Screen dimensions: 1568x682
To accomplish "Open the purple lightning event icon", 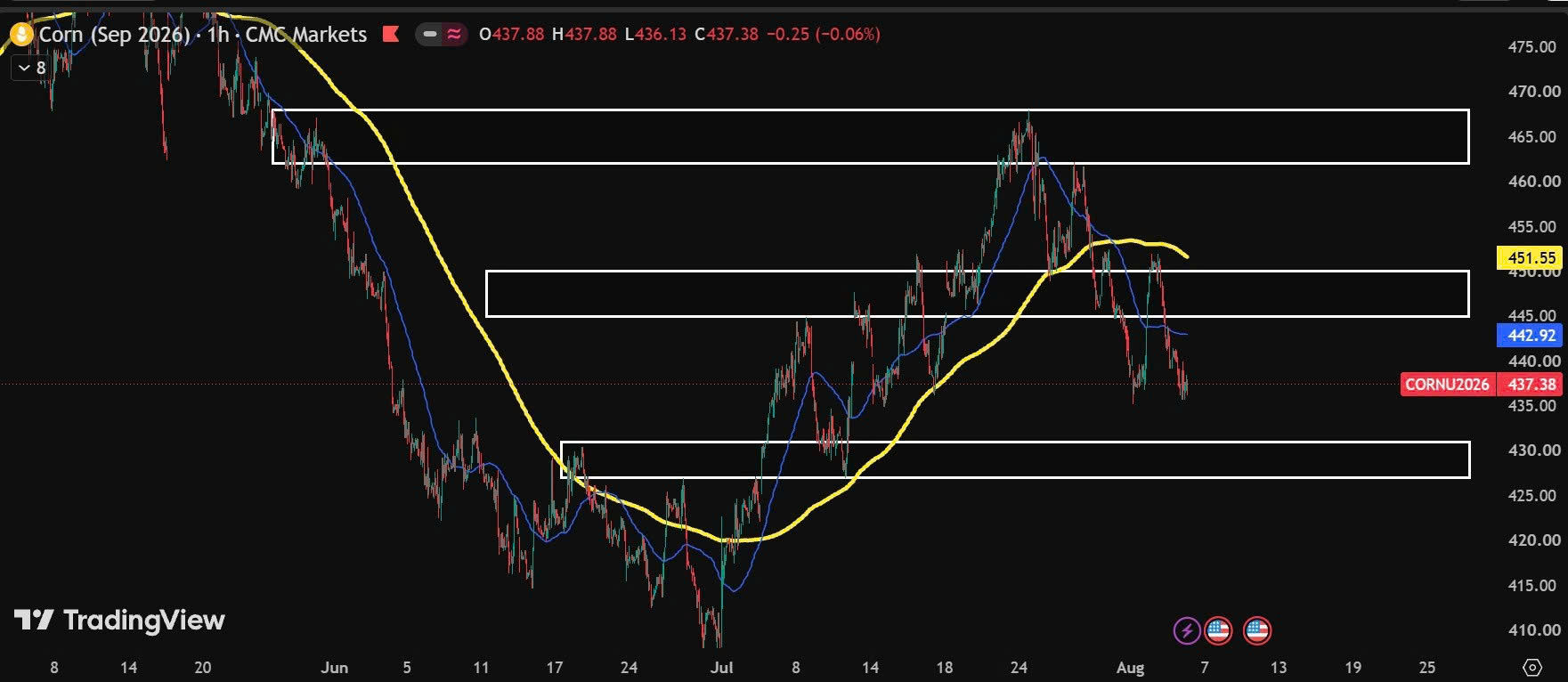I will click(x=1186, y=631).
